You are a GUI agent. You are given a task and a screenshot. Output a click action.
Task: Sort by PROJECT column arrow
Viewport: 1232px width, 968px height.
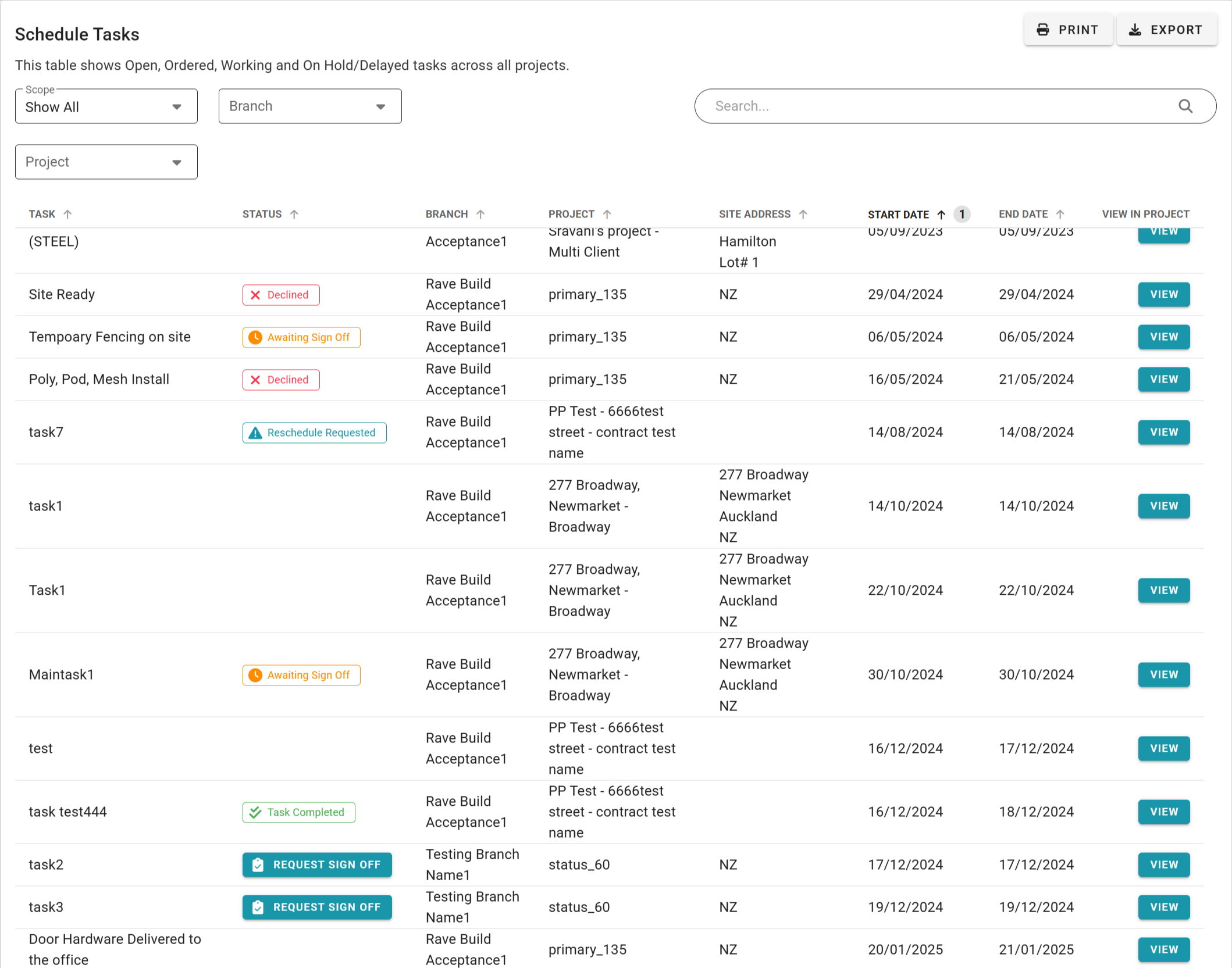click(x=607, y=215)
